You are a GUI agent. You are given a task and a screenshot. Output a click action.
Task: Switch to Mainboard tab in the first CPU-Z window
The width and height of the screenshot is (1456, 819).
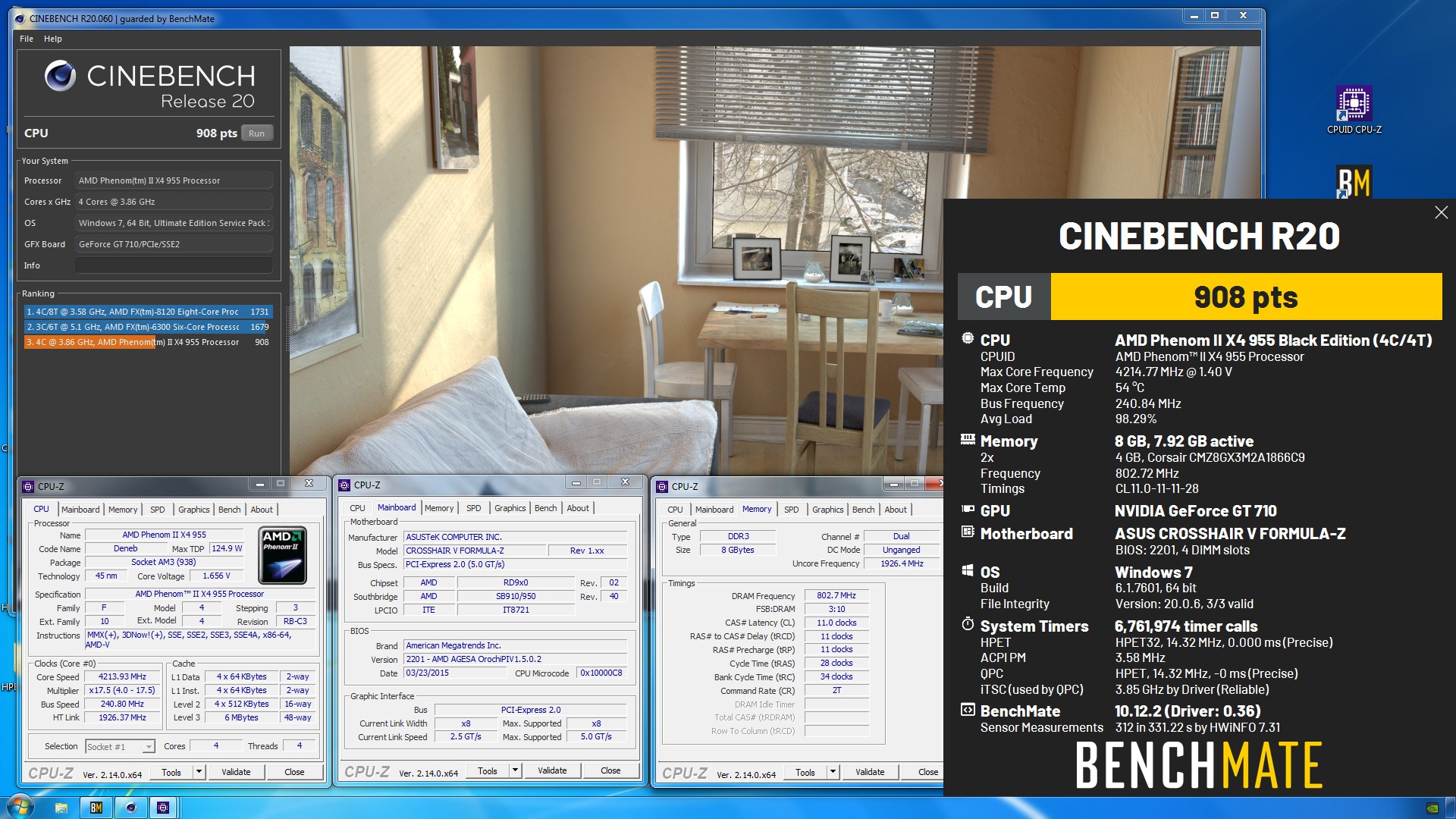[x=80, y=510]
